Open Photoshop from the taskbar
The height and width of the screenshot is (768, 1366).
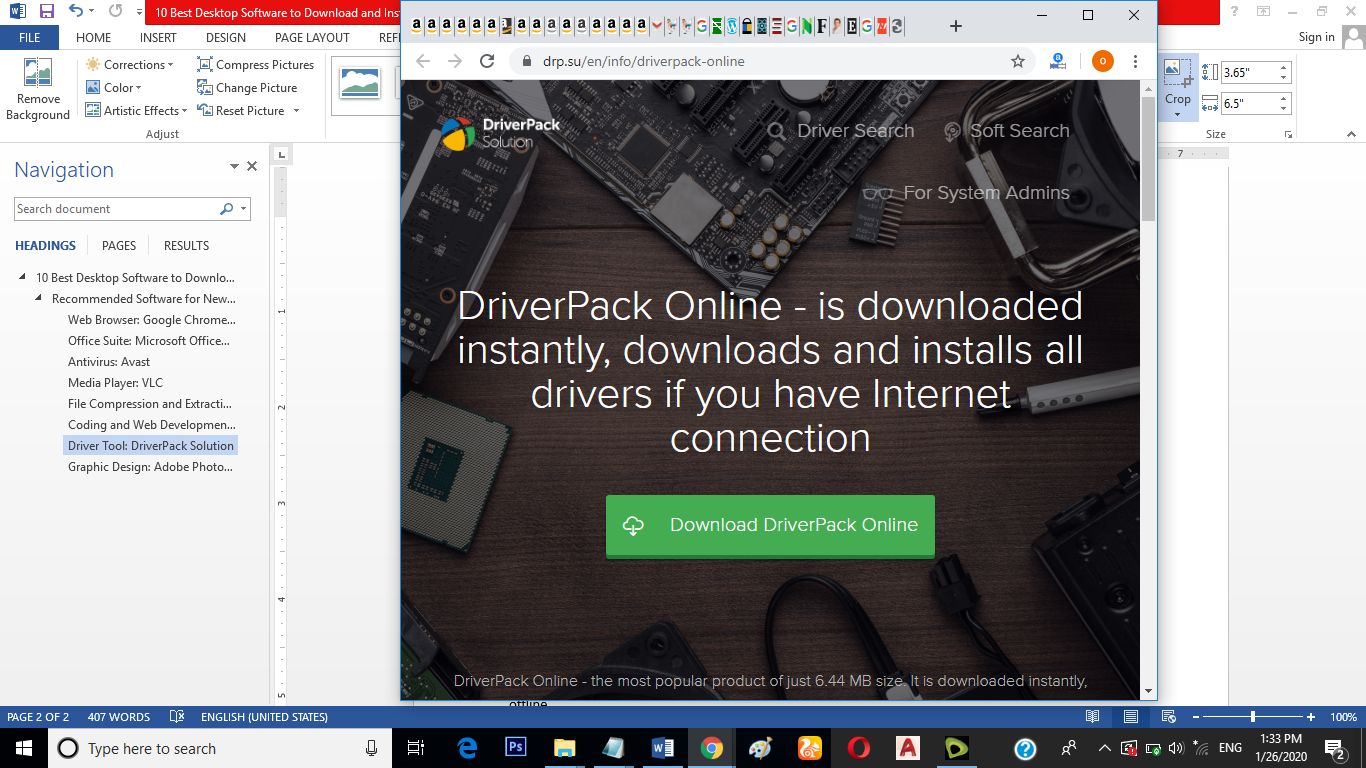[x=516, y=747]
